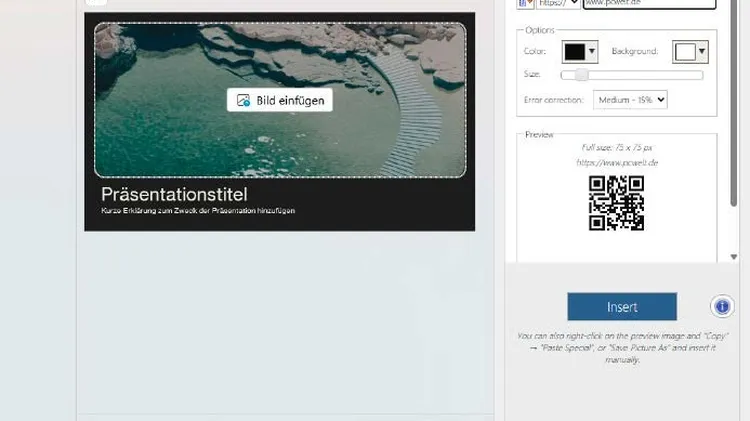Image resolution: width=750 pixels, height=421 pixels.
Task: Open the QR type icon dropdown
Action: 526,3
